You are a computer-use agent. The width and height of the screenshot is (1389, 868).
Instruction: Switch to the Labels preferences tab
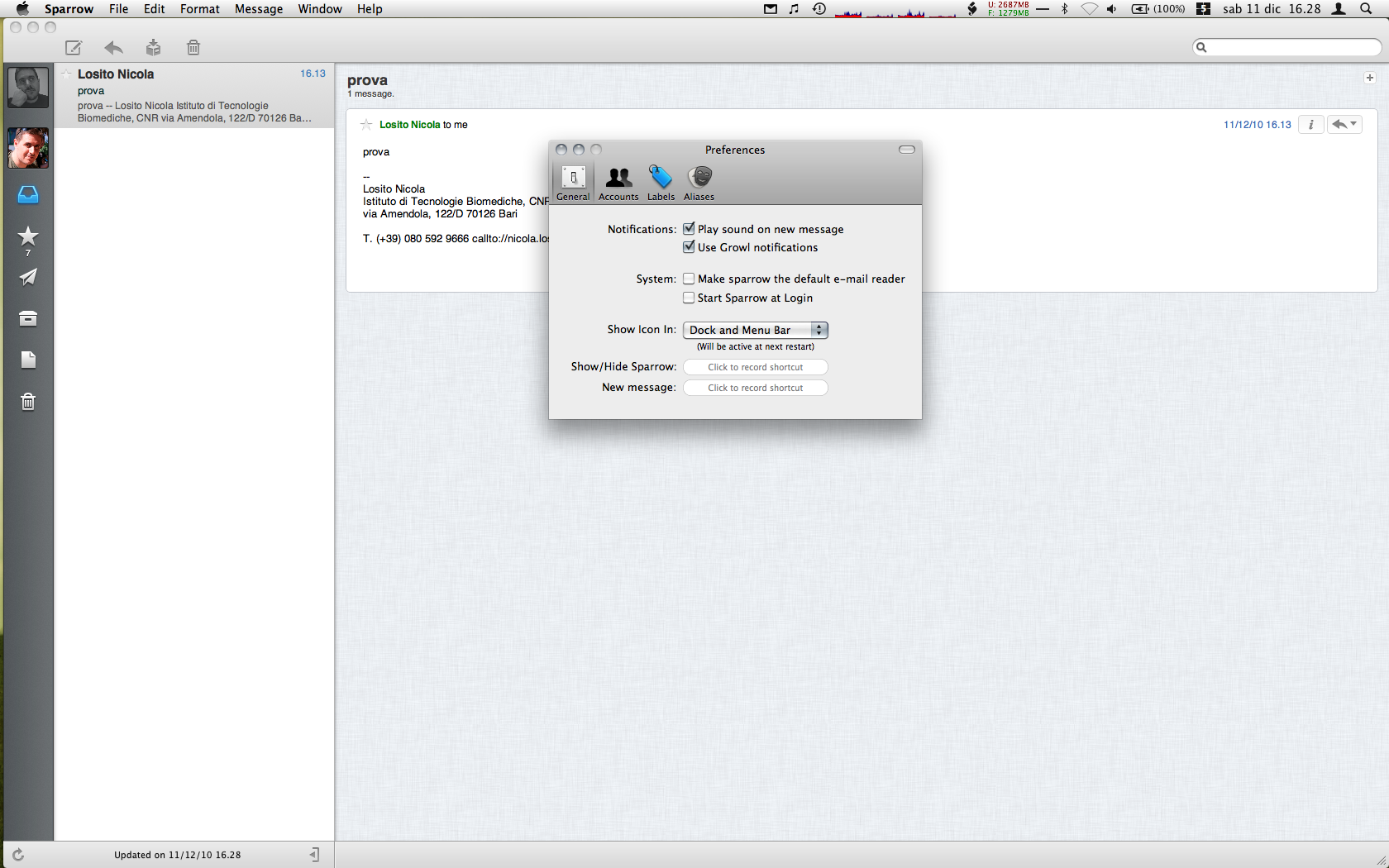point(661,184)
